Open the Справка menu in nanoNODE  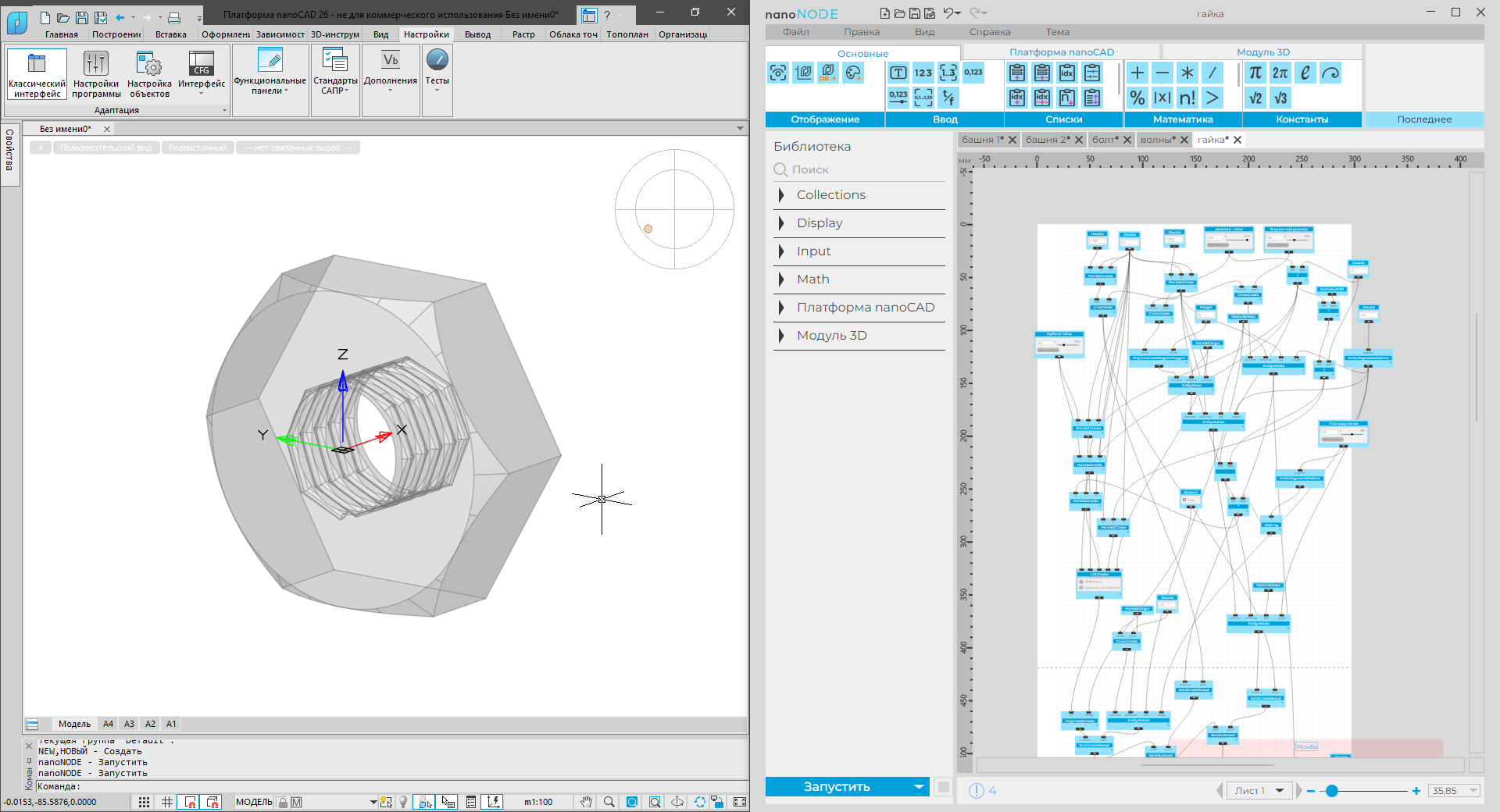pos(989,32)
